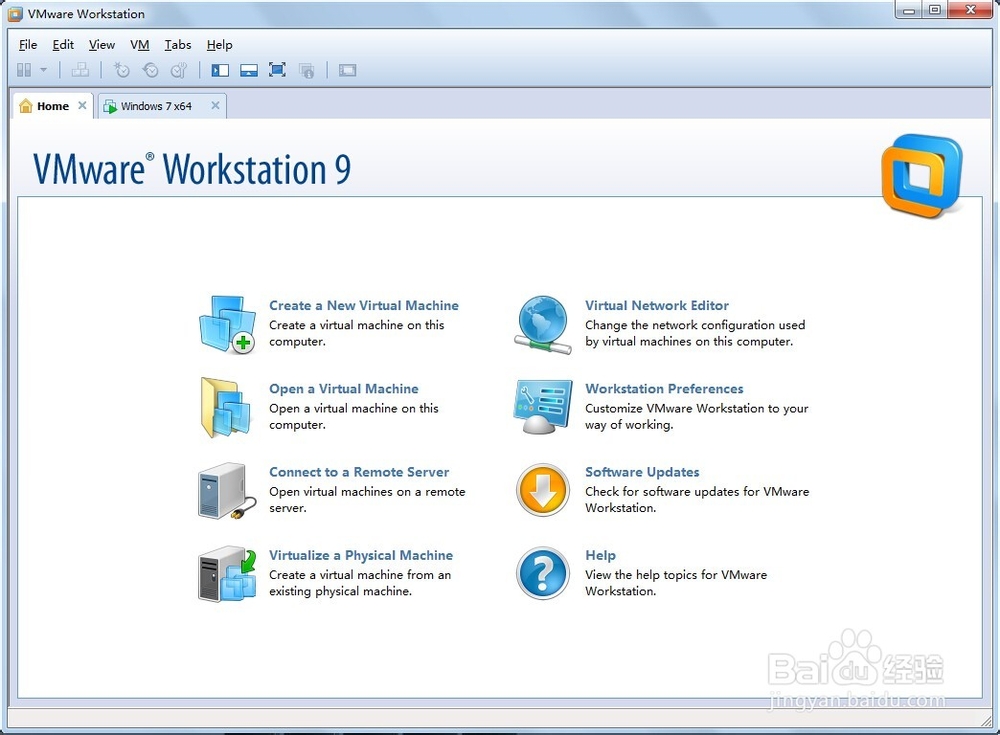The width and height of the screenshot is (1000, 735).
Task: Click the Software Updates download arrow icon
Action: click(x=543, y=490)
